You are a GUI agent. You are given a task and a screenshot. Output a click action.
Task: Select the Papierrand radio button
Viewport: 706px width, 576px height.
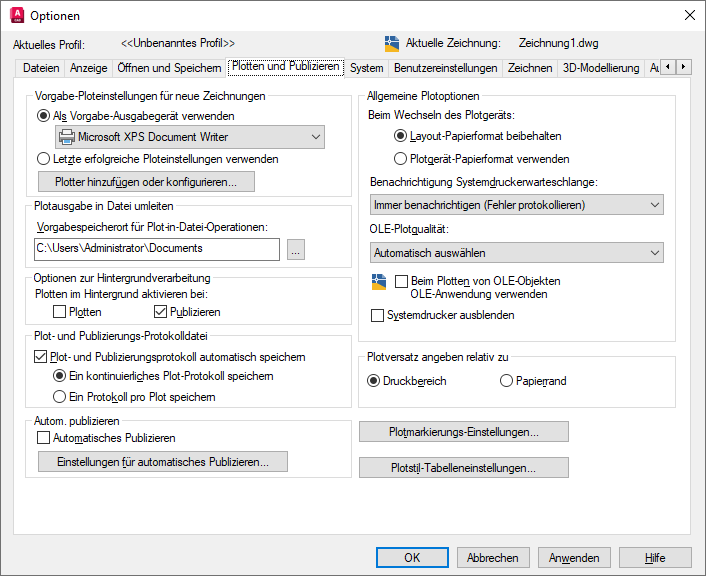tap(506, 381)
